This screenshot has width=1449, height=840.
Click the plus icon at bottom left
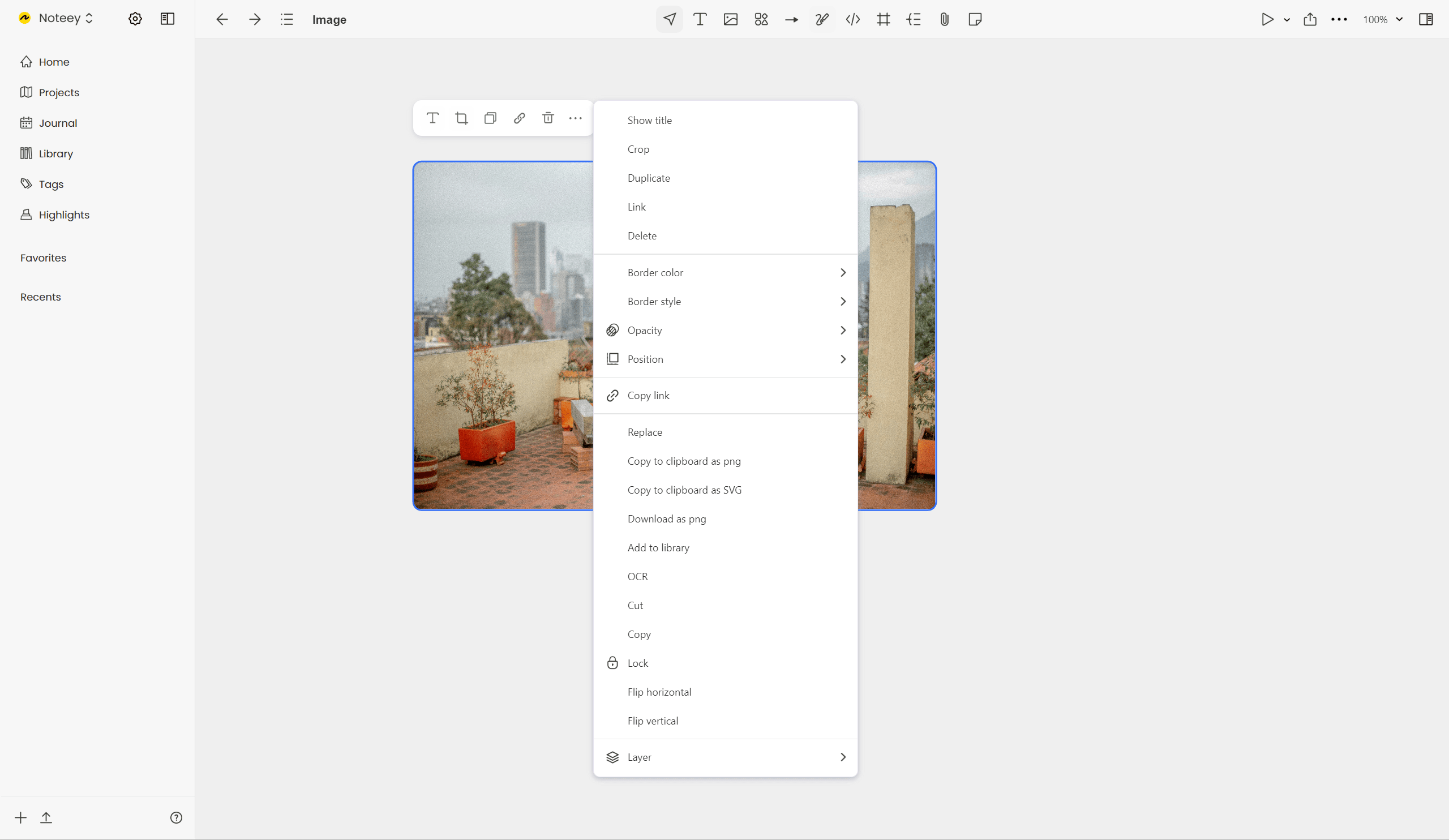coord(21,817)
